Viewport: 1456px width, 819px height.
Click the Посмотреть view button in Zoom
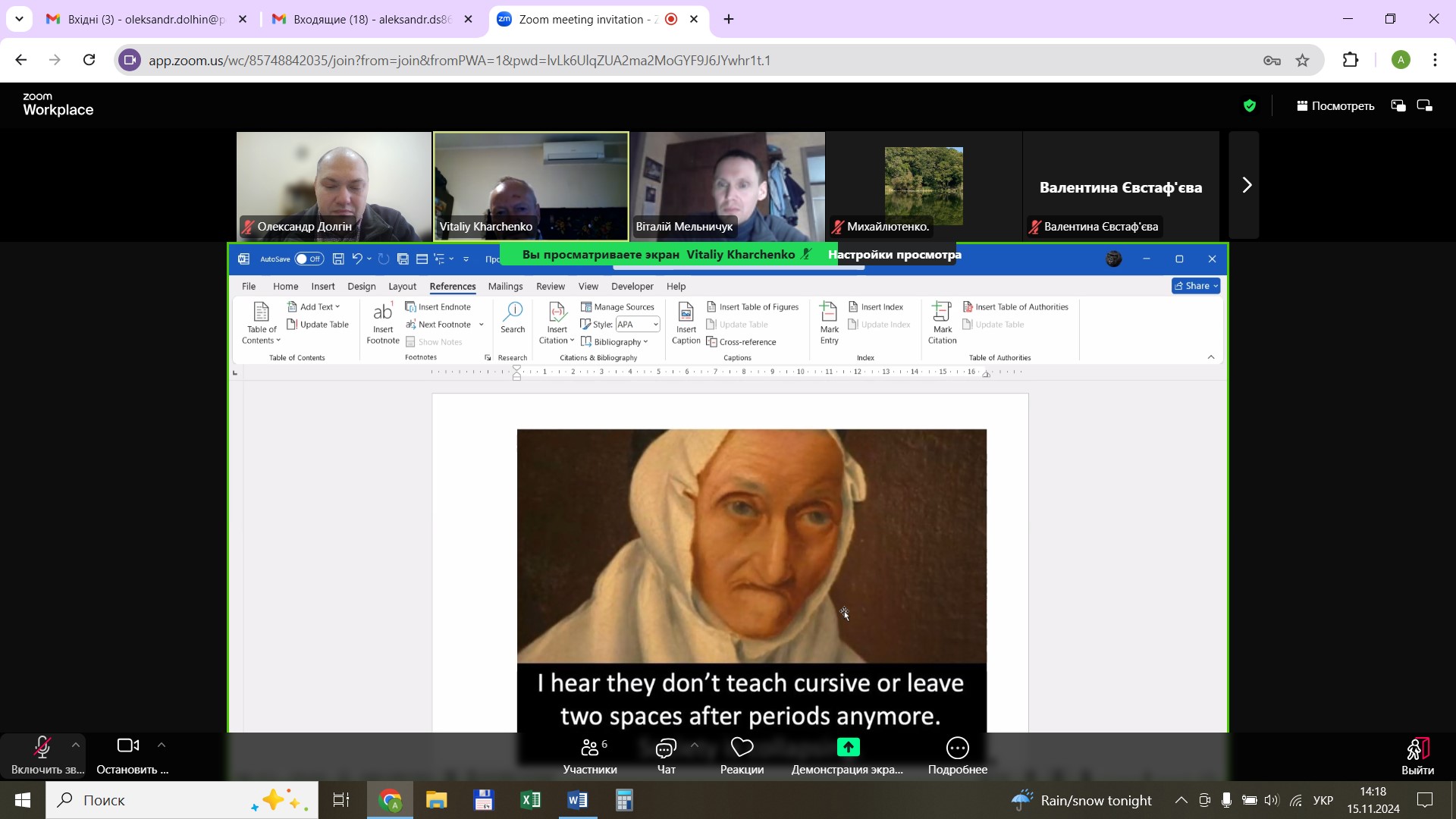point(1335,106)
